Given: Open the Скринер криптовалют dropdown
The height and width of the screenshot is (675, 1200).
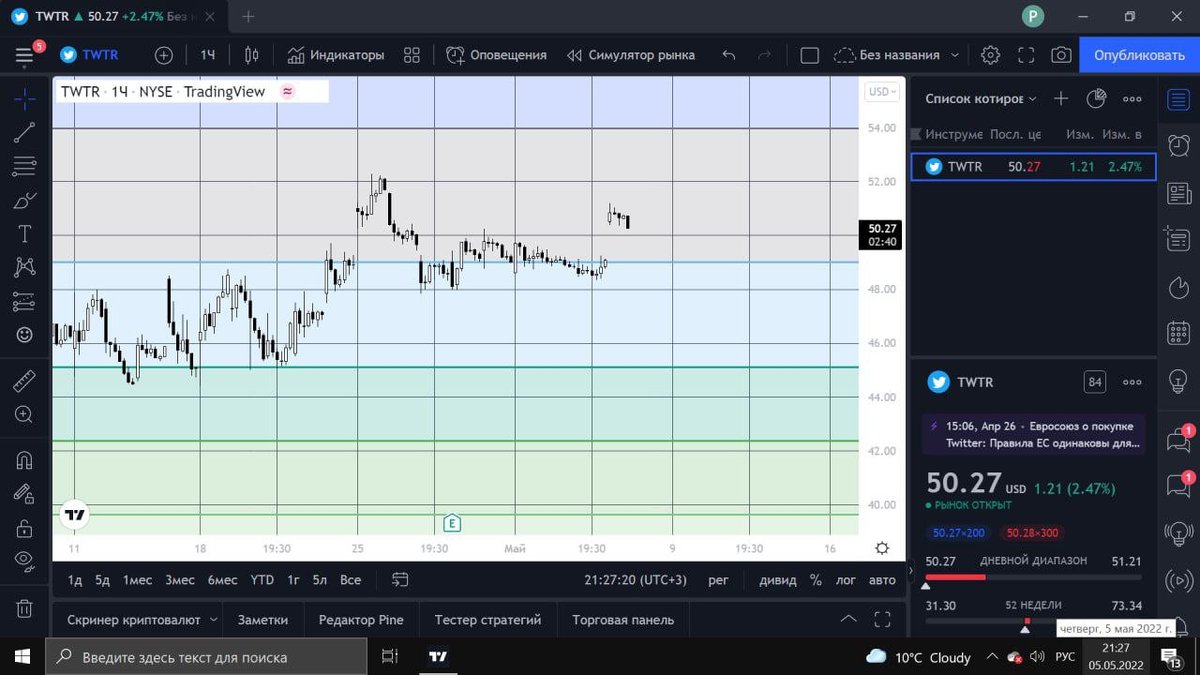Looking at the screenshot, I should point(142,620).
